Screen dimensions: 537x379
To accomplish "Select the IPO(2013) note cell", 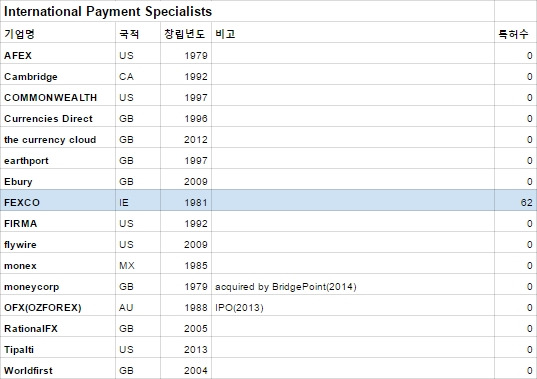I will [353, 307].
